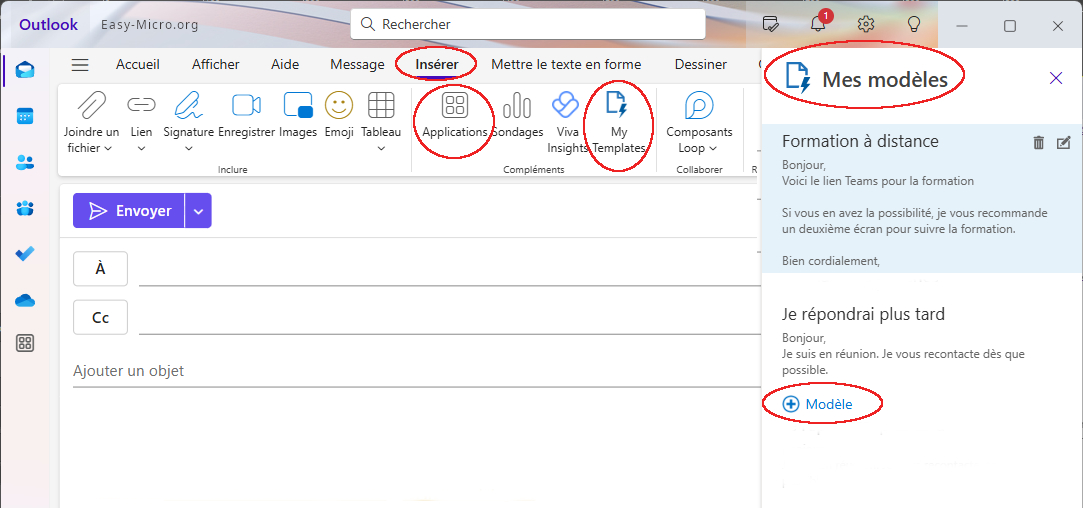This screenshot has width=1083, height=508.
Task: Expand the Tableau dropdown chevron
Action: tap(381, 148)
